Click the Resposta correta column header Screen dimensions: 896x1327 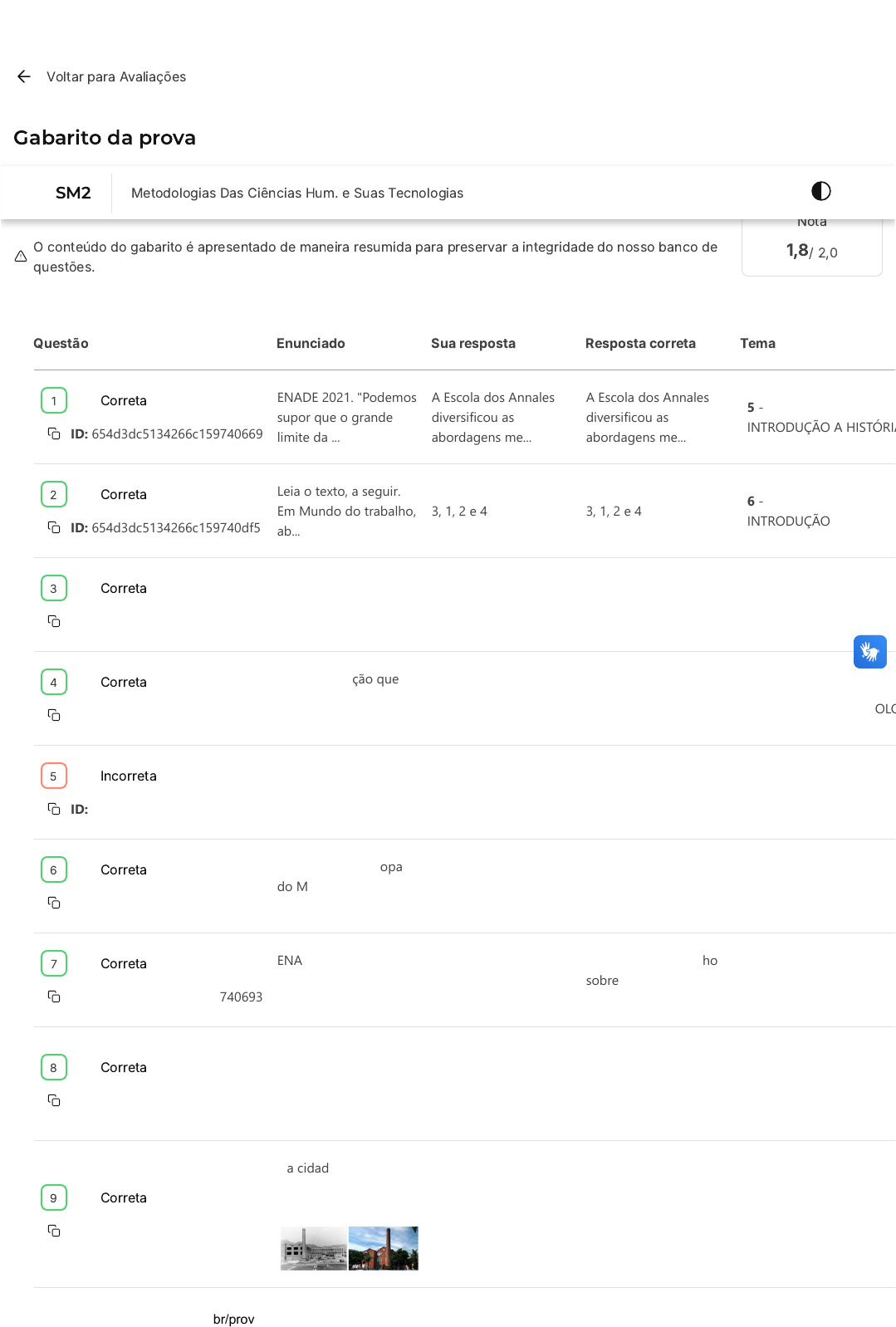coord(640,343)
